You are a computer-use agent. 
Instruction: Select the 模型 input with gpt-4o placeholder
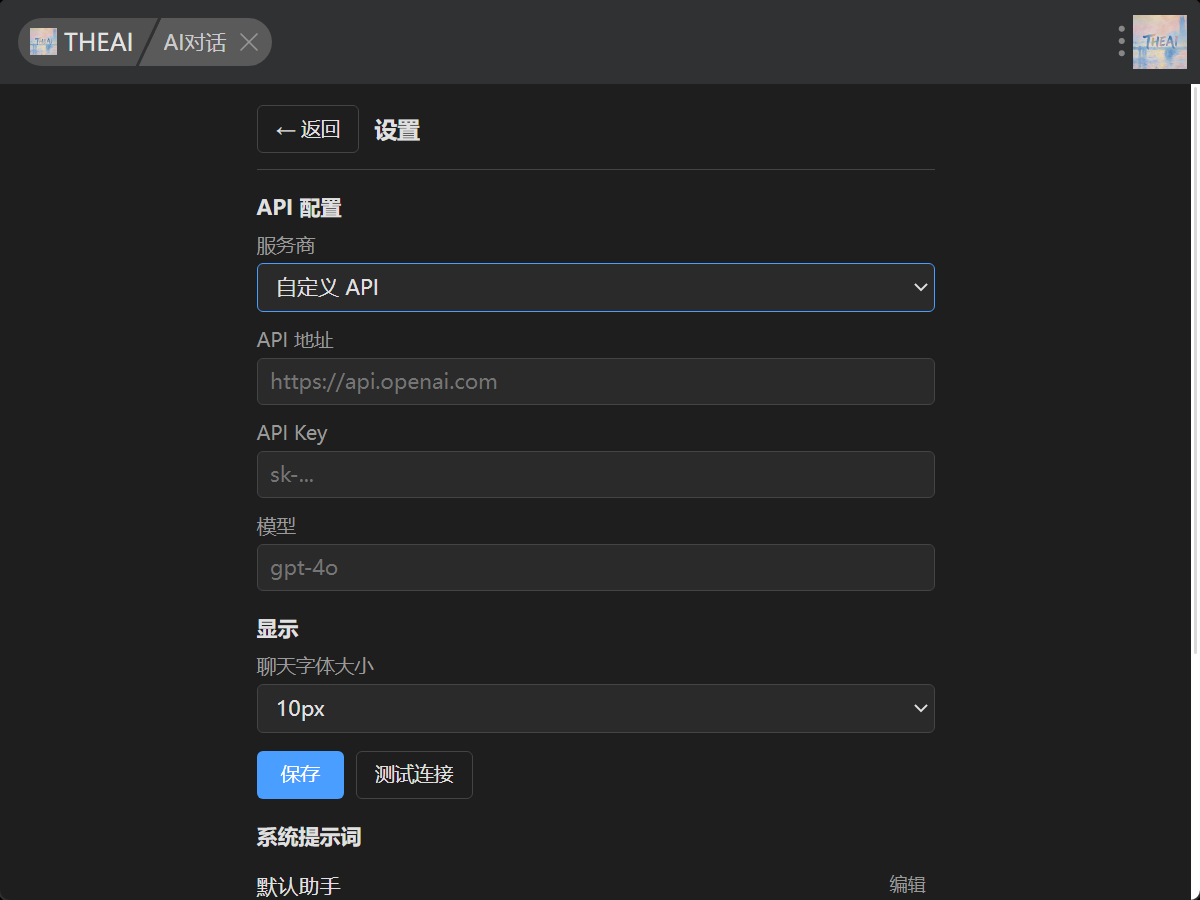(595, 568)
